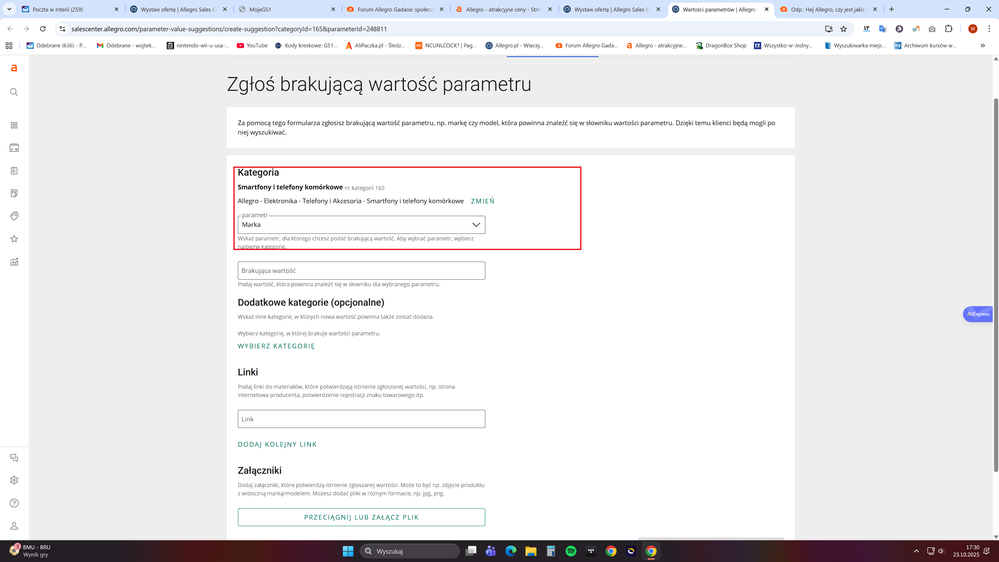
Task: Open Microsoft Teams from the taskbar
Action: [x=491, y=551]
